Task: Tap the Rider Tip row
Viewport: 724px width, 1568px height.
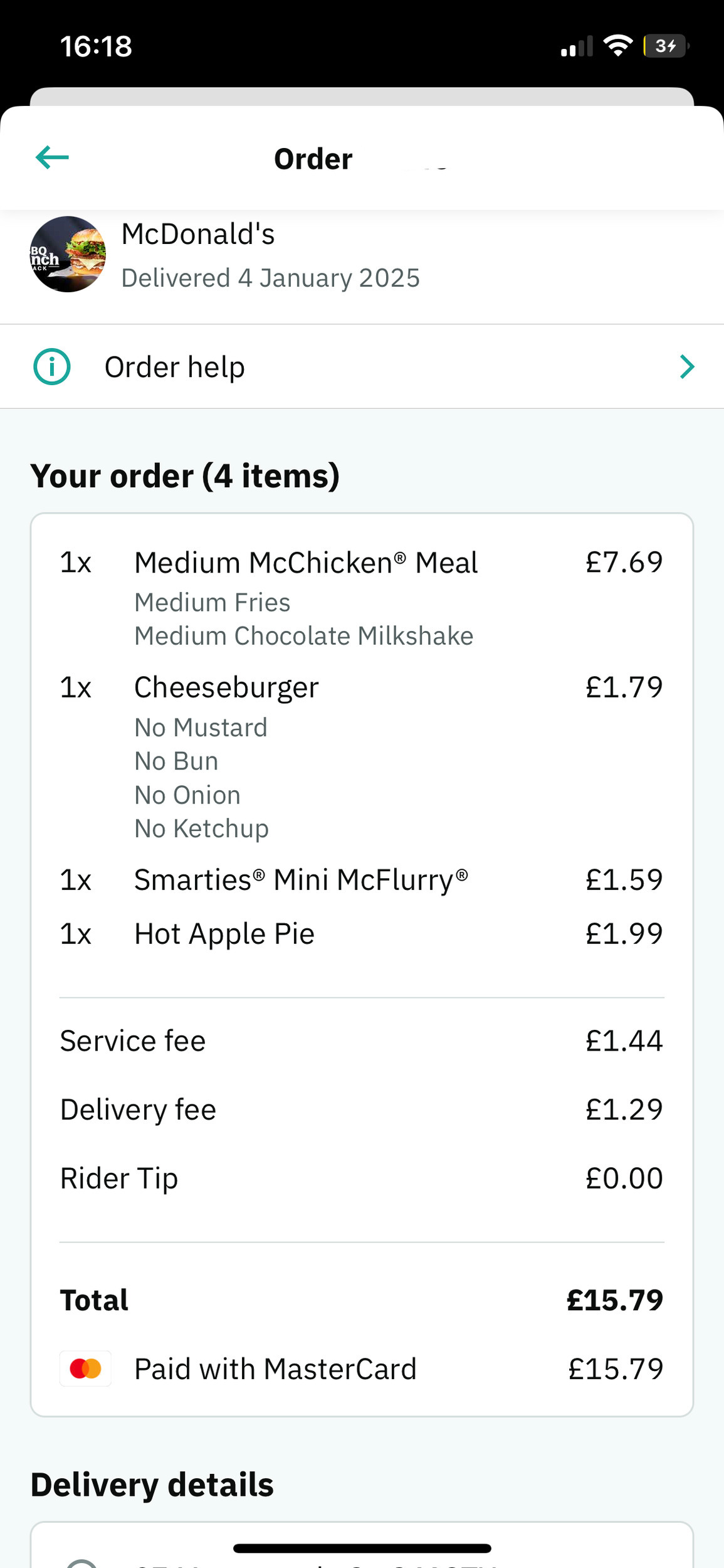Action: coord(361,1178)
